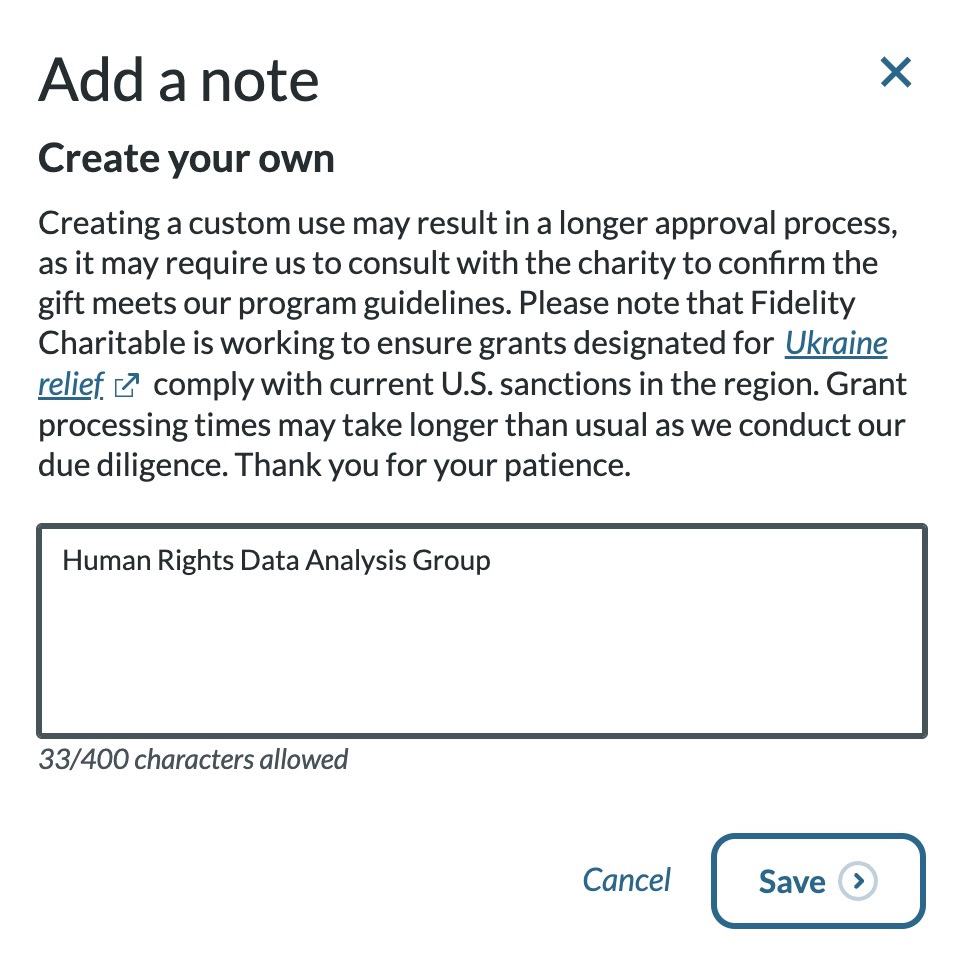This screenshot has width=956, height=962.
Task: Cancel adding the note
Action: (x=626, y=880)
